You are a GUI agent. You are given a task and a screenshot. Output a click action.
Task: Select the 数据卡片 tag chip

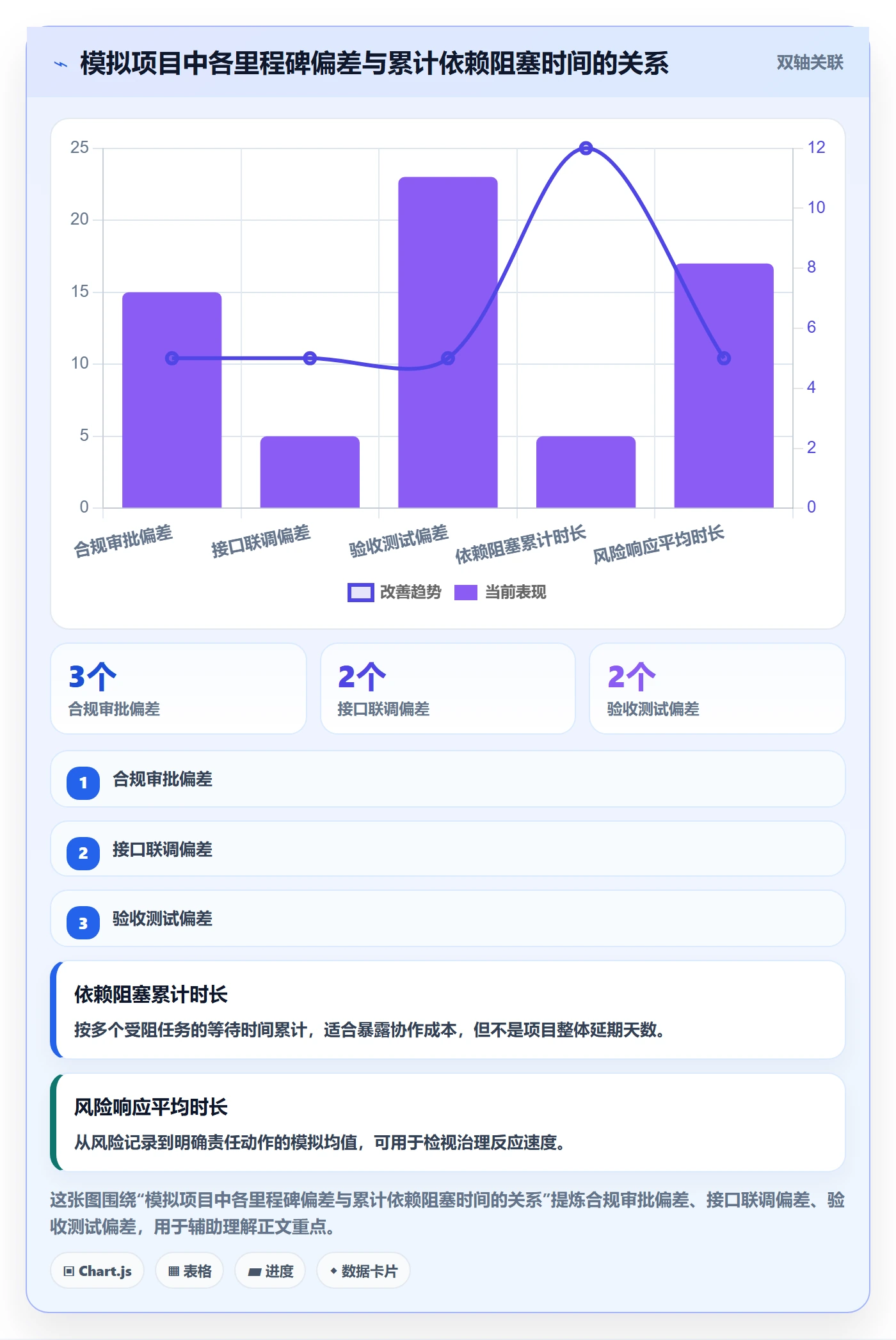coord(363,1271)
